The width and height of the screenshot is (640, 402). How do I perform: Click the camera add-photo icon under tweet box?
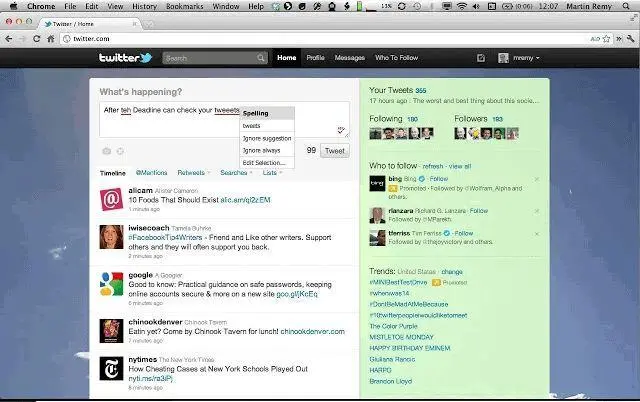(107, 151)
